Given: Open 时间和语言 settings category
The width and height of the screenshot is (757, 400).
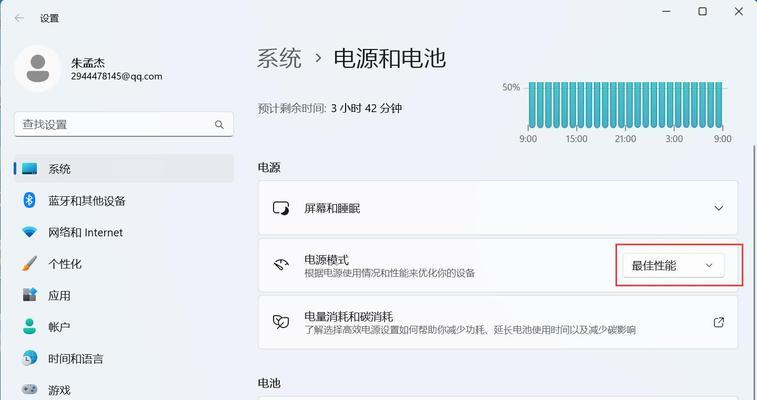Looking at the screenshot, I should pos(124,359).
